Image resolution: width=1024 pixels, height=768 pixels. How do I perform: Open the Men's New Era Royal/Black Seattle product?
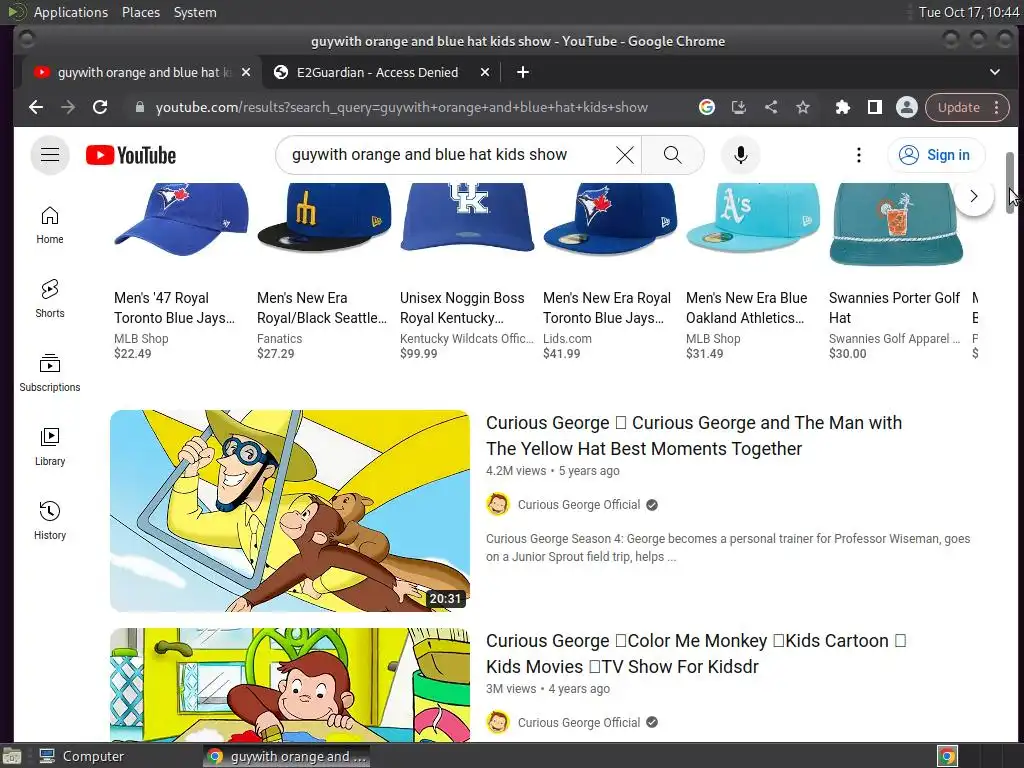(x=321, y=308)
